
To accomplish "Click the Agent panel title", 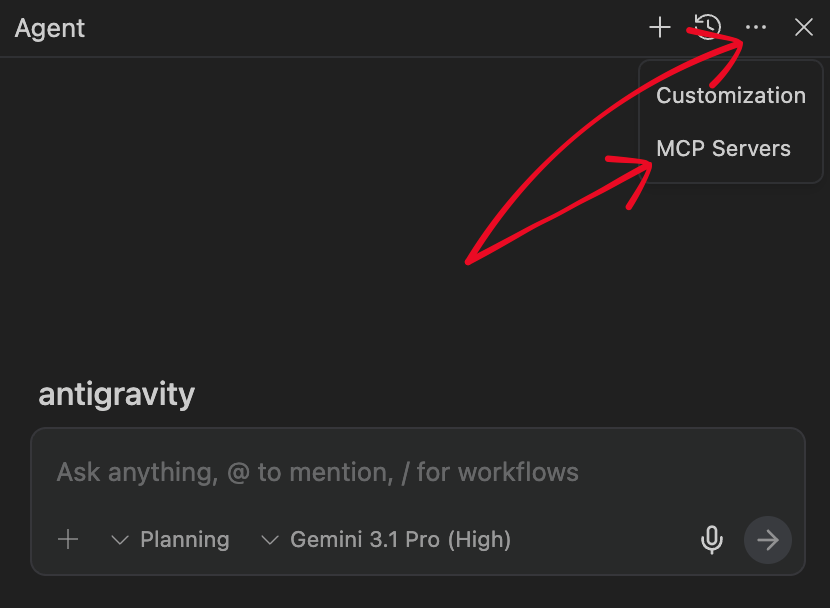I will [50, 28].
